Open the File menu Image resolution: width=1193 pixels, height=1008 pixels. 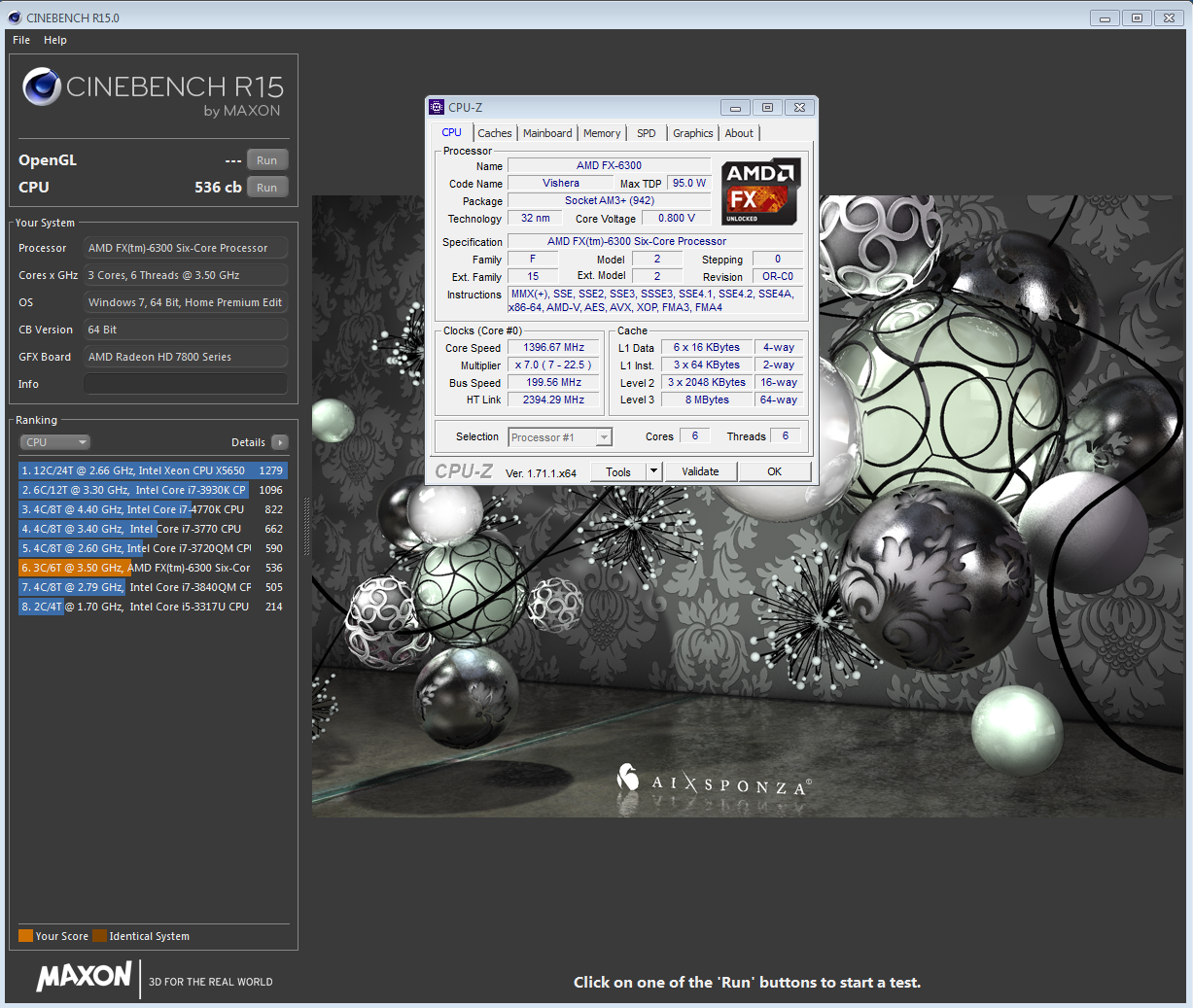tap(21, 40)
